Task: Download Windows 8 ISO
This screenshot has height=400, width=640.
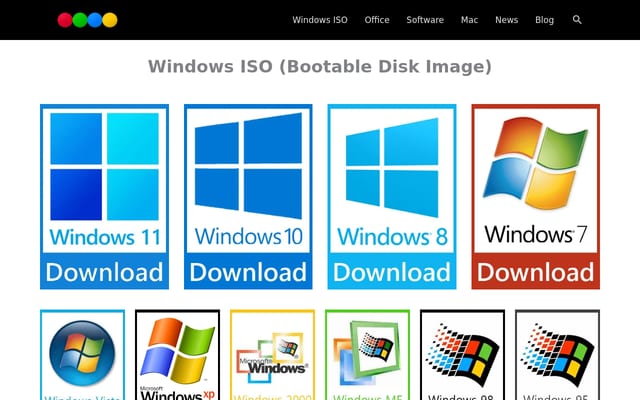Action: 392,272
